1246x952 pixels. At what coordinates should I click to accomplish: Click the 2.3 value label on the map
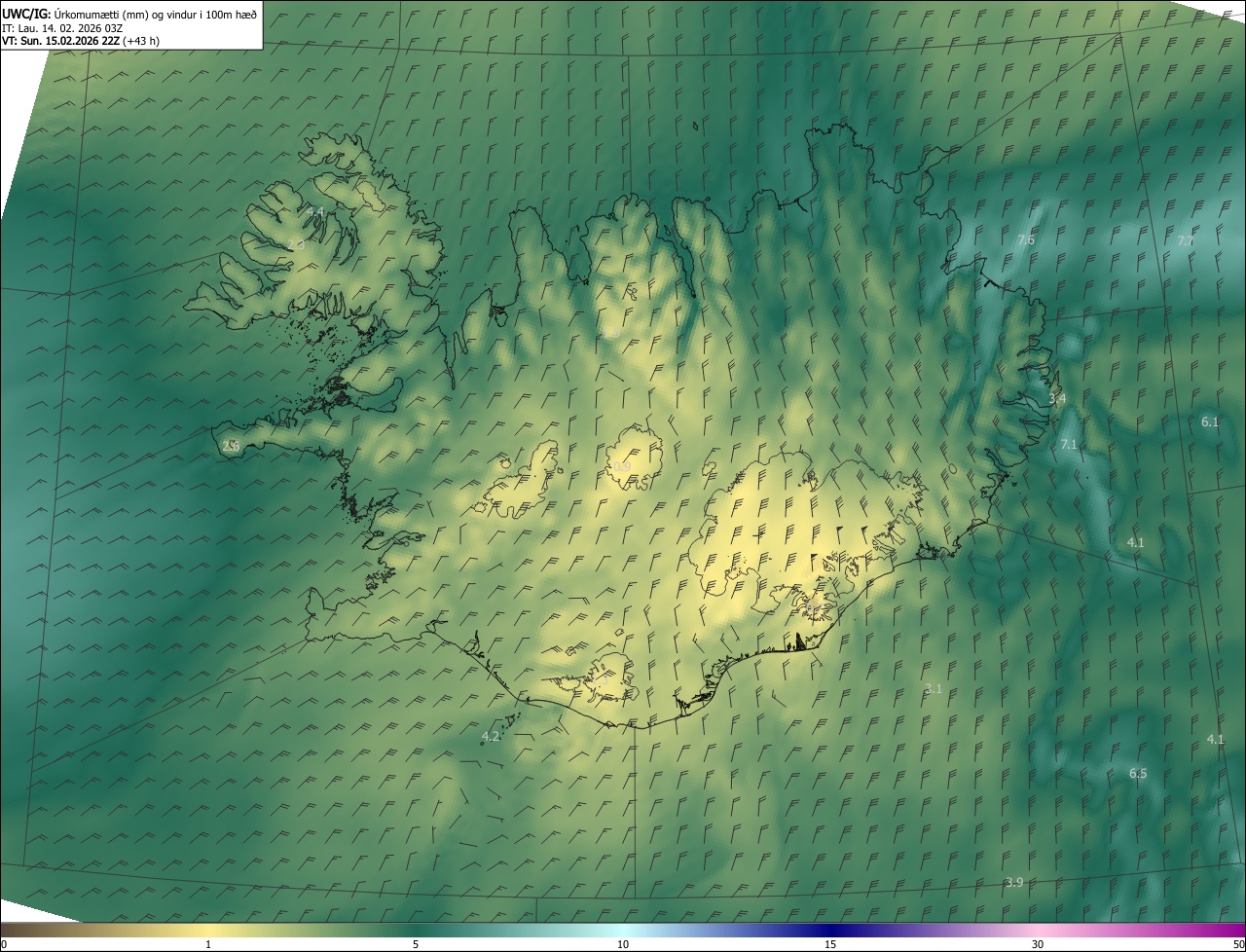point(296,244)
